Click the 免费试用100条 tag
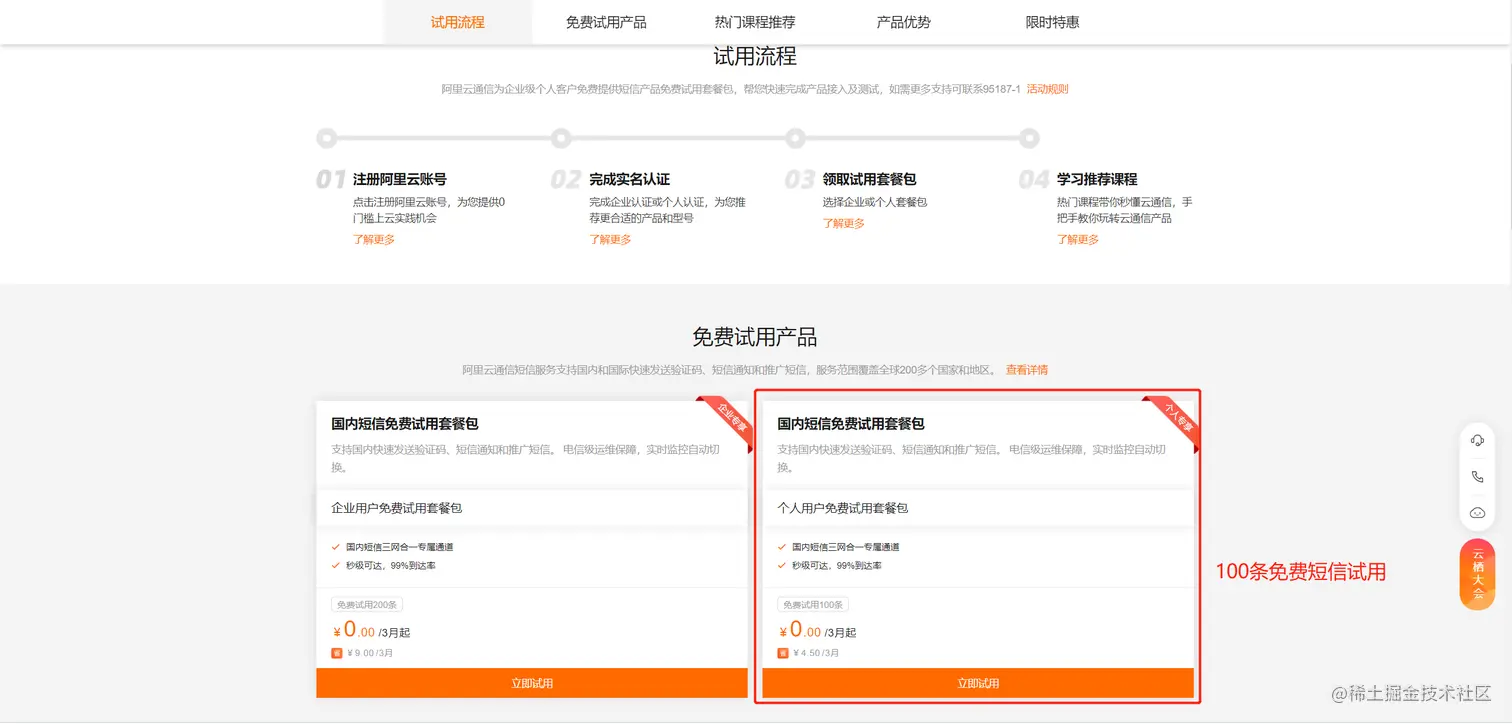Viewport: 1512px width, 724px height. (813, 605)
